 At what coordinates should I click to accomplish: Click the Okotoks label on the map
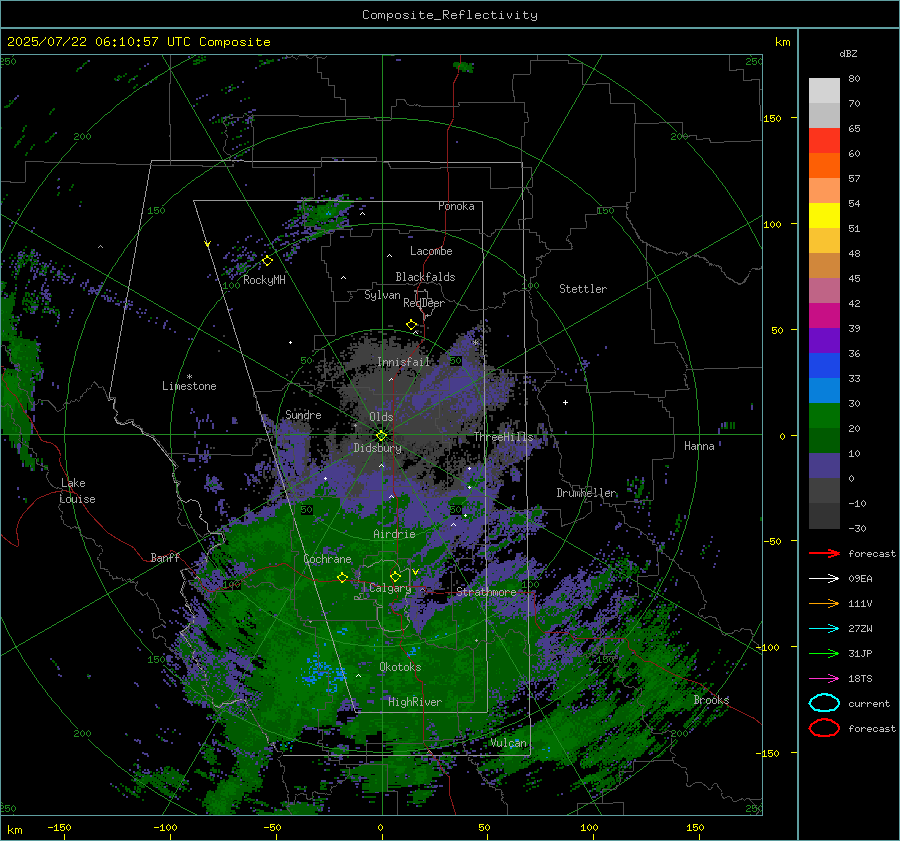(400, 667)
